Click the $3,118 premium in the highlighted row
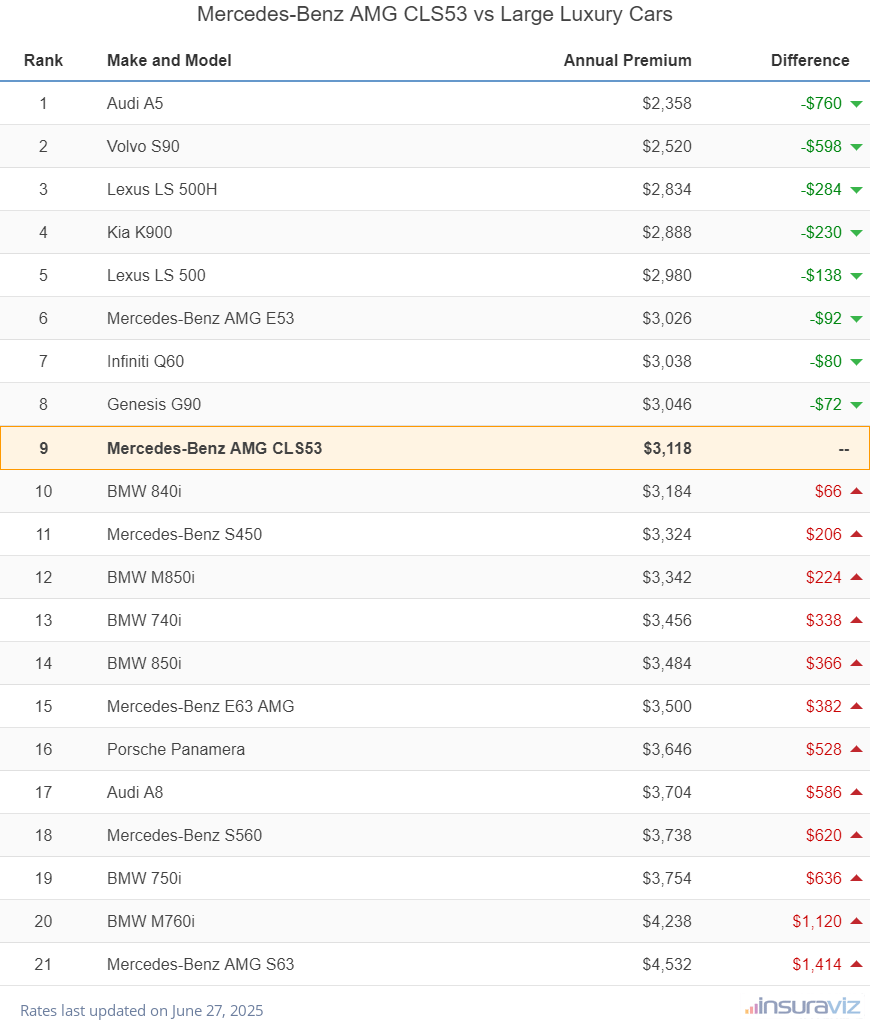Image resolution: width=870 pixels, height=1026 pixels. click(667, 448)
